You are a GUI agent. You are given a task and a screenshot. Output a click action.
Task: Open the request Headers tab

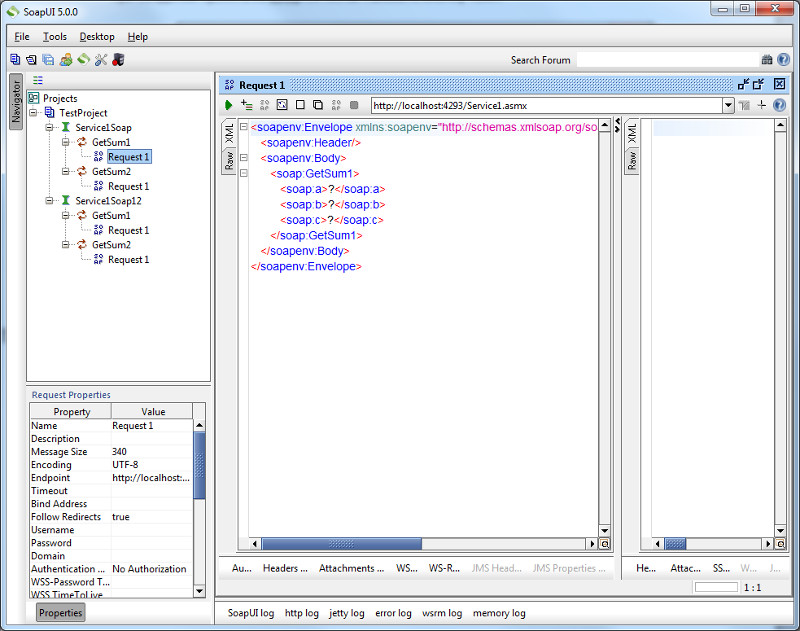click(x=285, y=568)
